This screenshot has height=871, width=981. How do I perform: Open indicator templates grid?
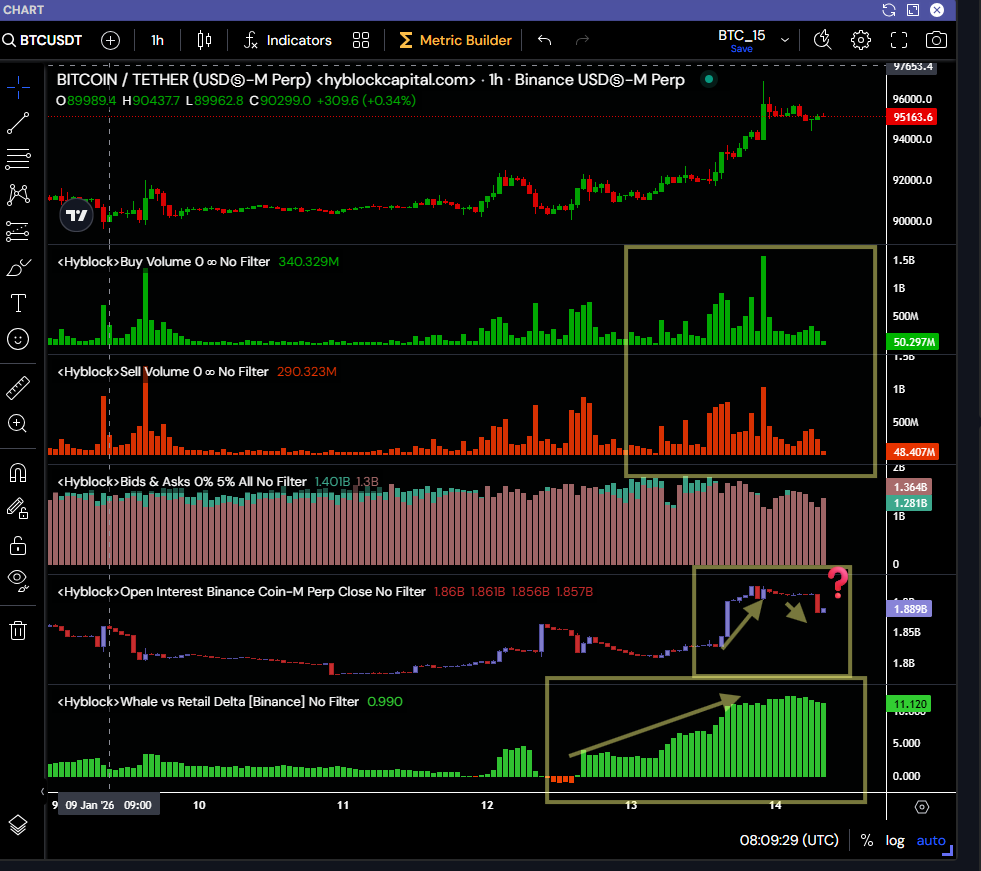coord(361,41)
